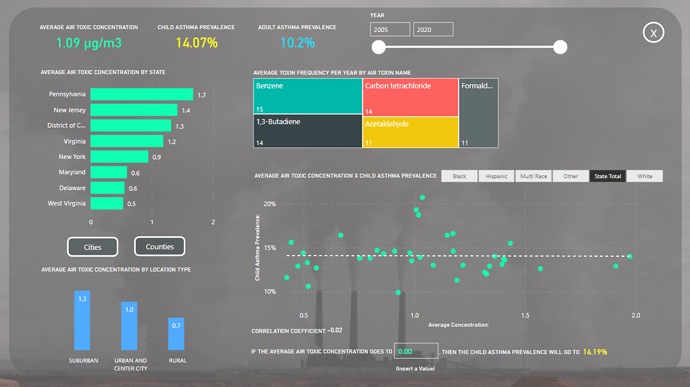Screen dimensions: 690x387
Task: Click the dashed trend line in scatter plot
Action: 458,256
